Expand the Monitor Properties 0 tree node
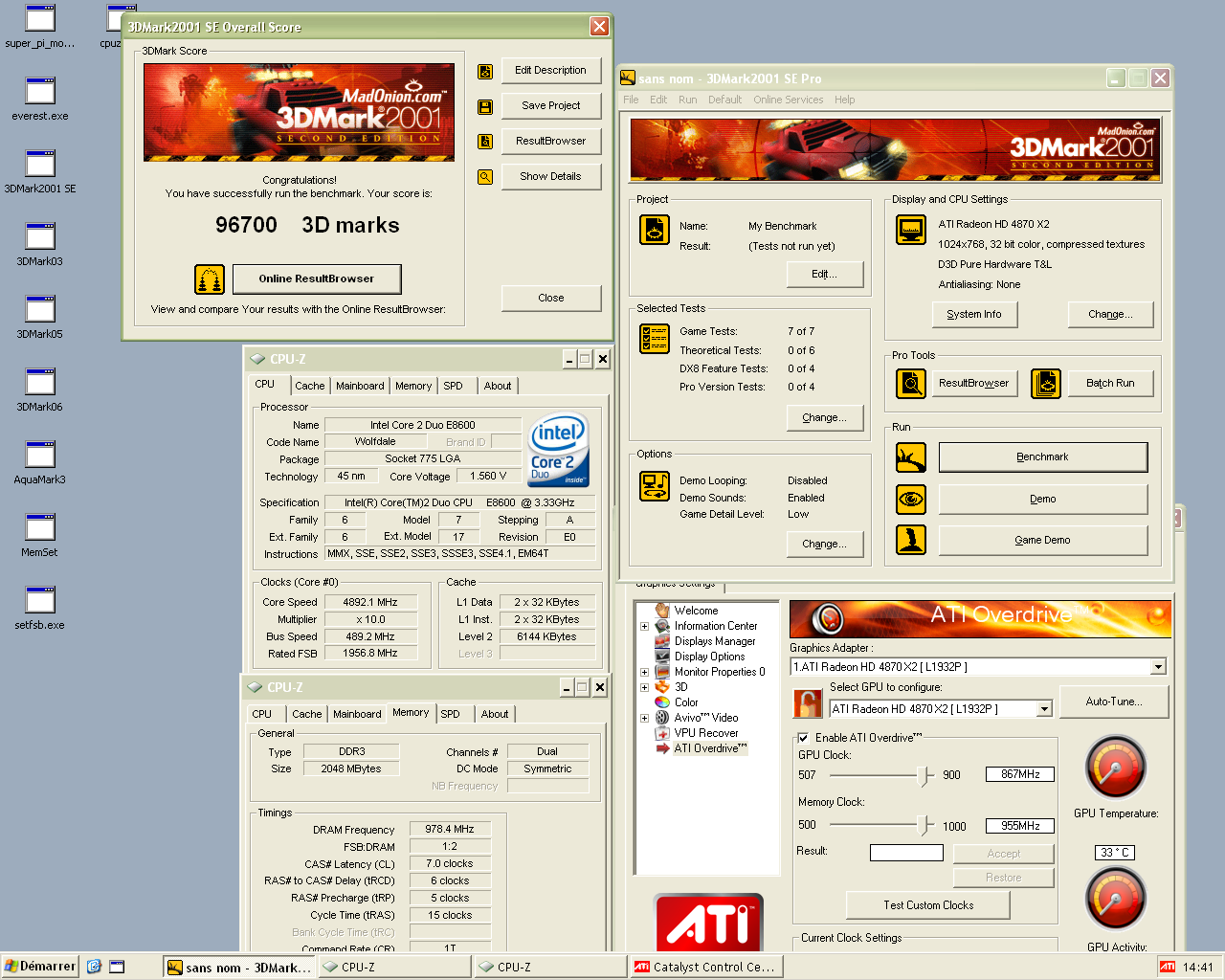The image size is (1225, 980). (x=644, y=672)
